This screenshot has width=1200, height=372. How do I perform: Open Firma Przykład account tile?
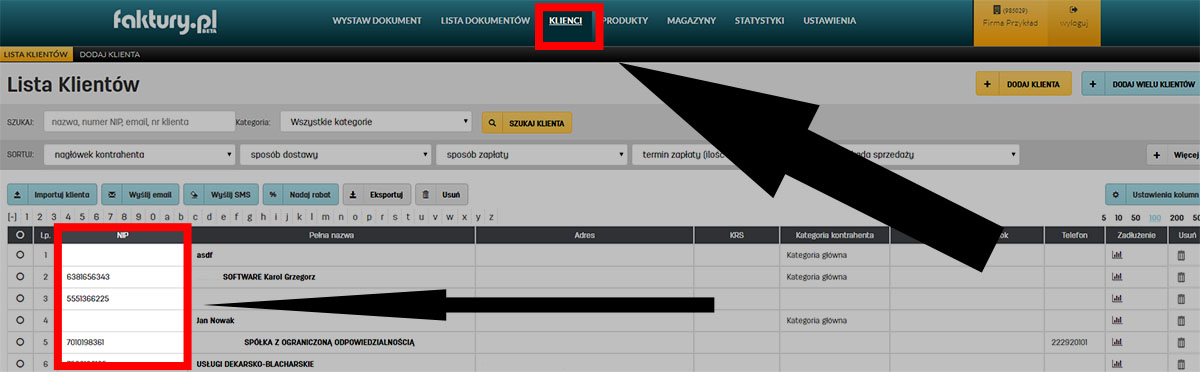(1010, 23)
